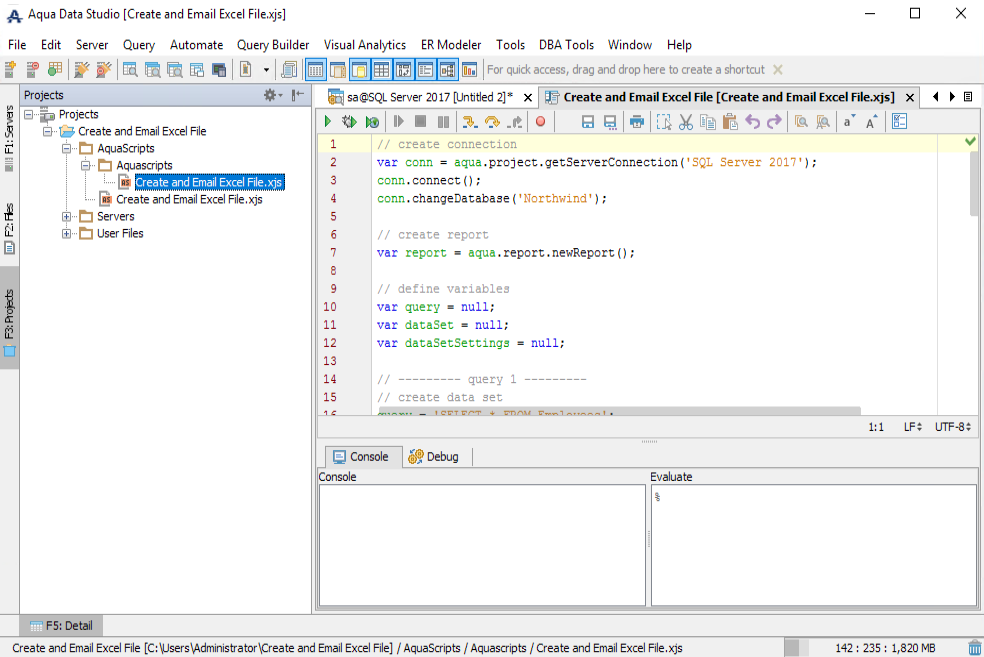
Task: Open the Query Builder menu
Action: coord(273,45)
